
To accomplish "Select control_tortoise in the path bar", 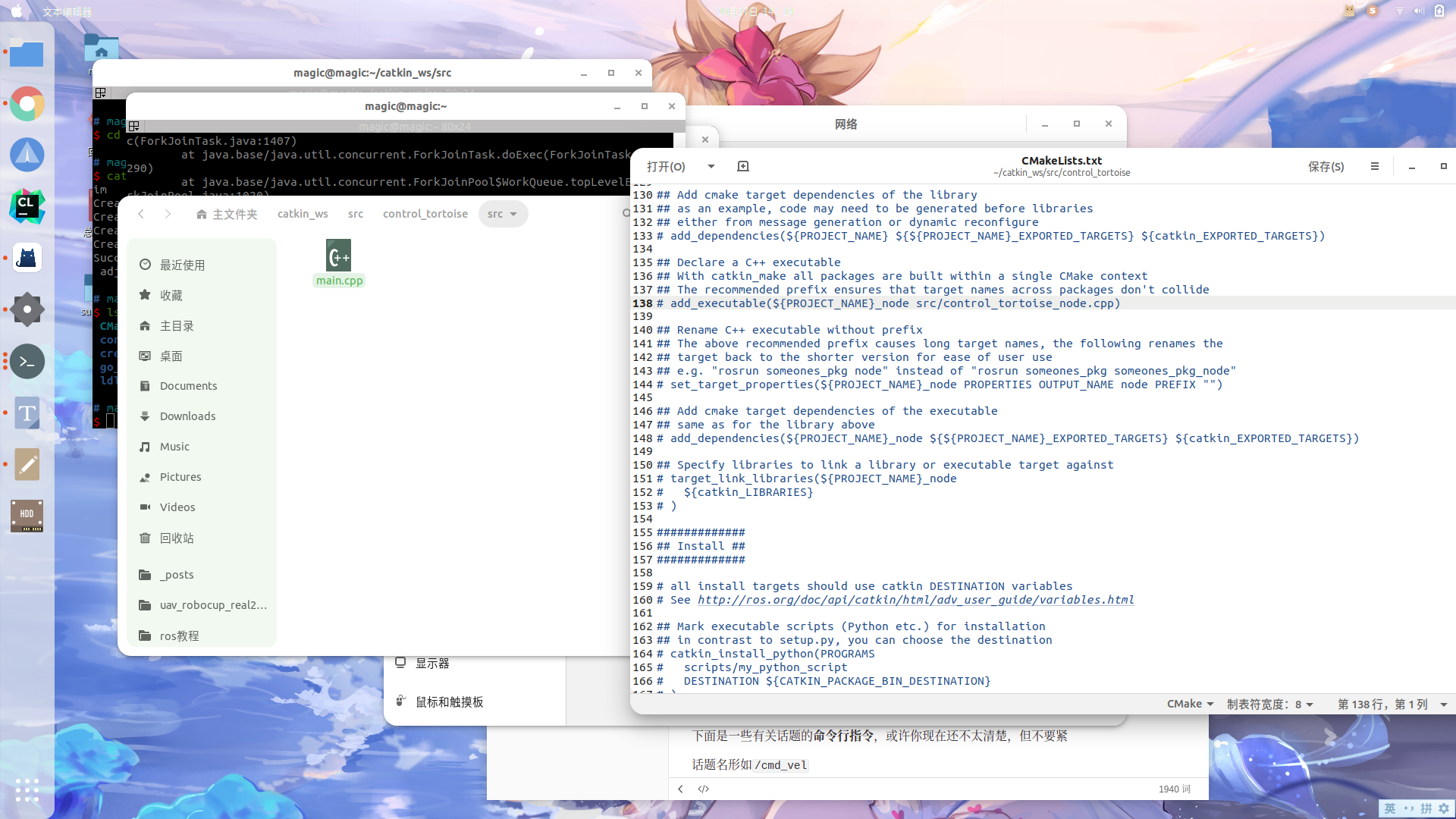I will click(425, 214).
